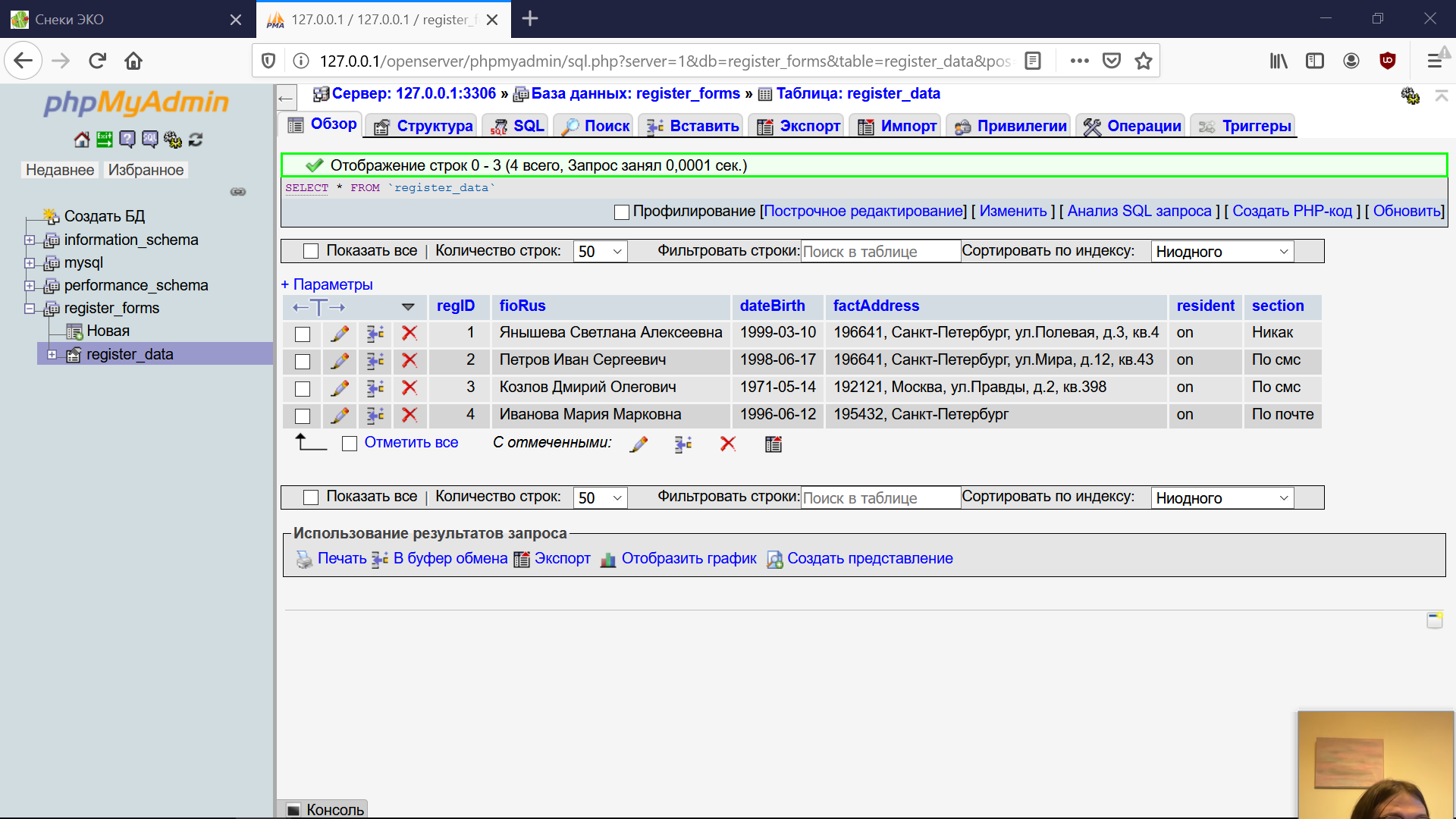
Task: Bookmark this page with the star icon
Action: 1144,61
